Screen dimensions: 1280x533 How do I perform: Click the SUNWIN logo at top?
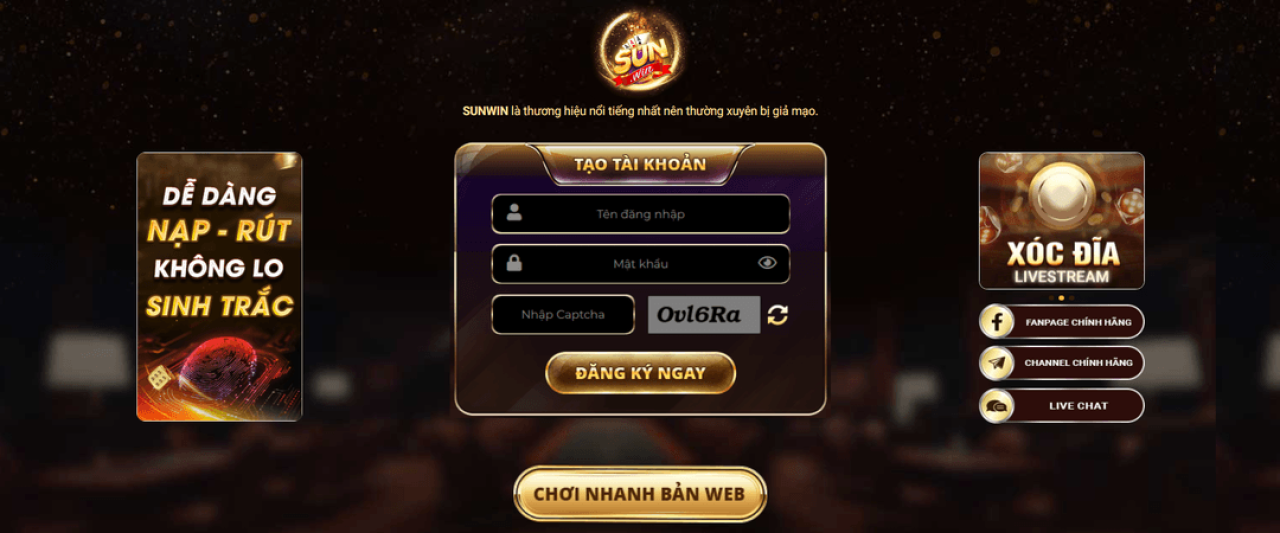click(640, 52)
